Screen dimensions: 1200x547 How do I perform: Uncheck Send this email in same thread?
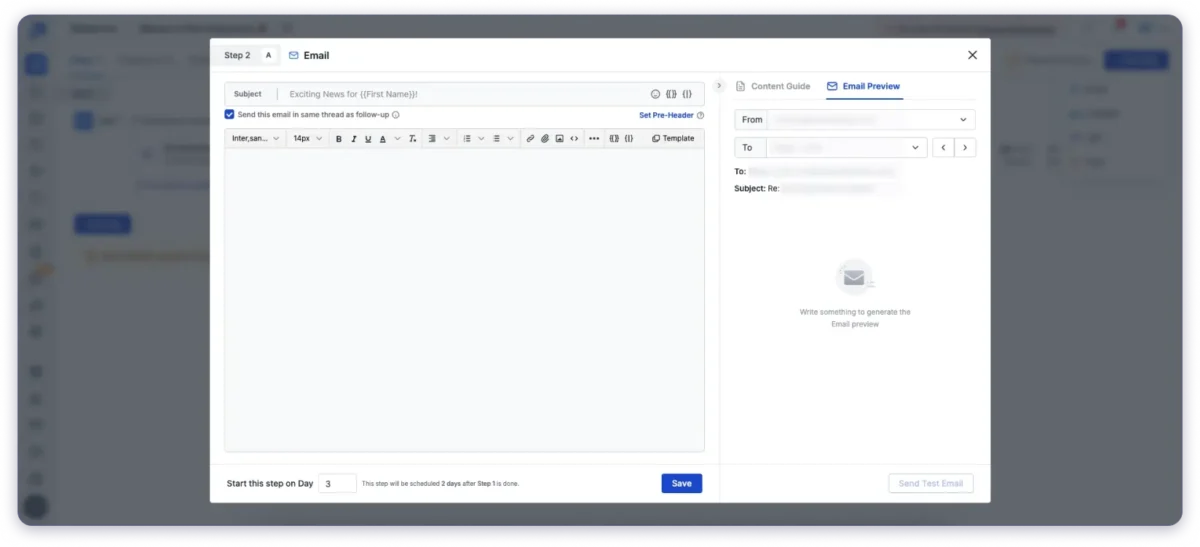230,115
